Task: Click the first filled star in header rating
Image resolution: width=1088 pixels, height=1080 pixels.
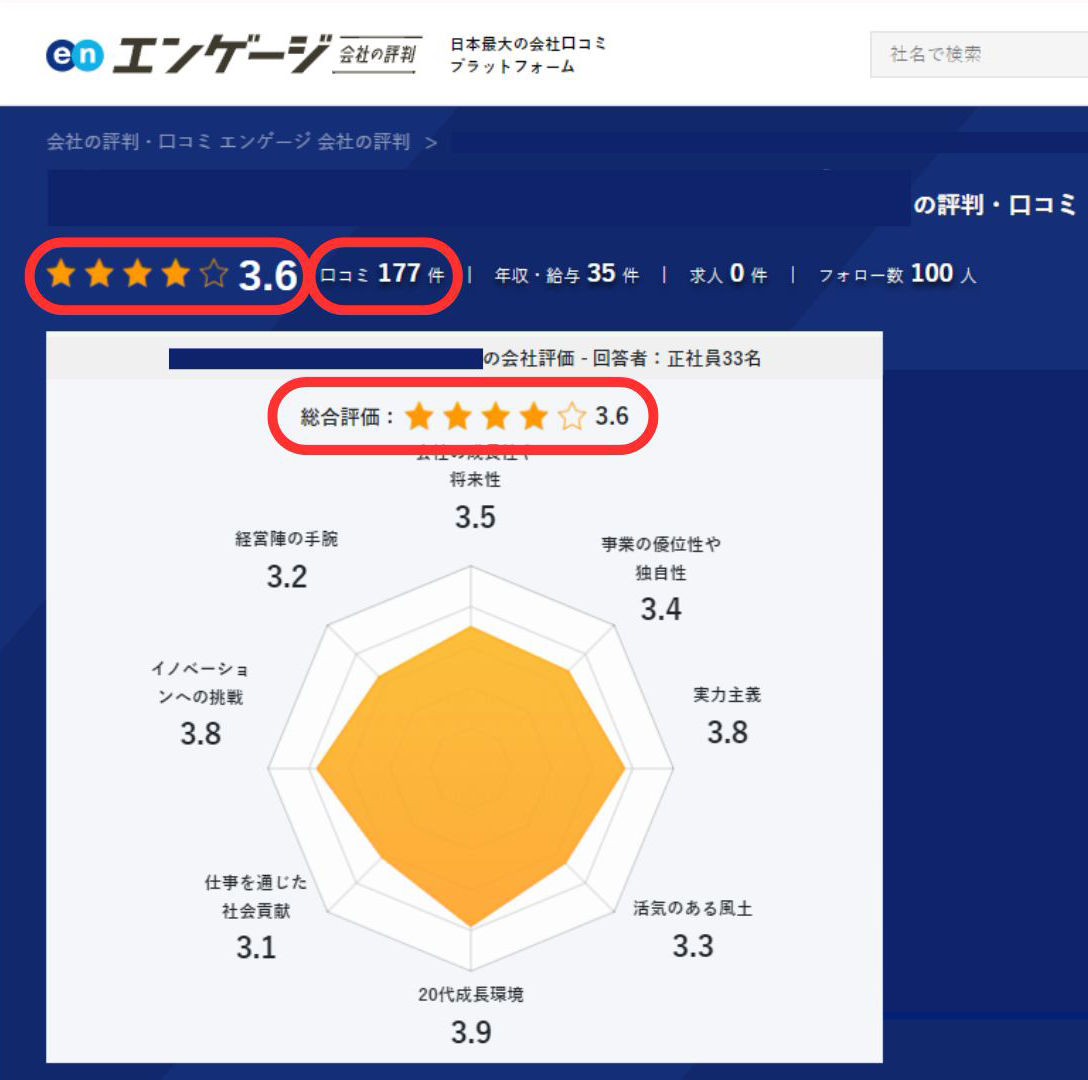Action: pos(62,274)
